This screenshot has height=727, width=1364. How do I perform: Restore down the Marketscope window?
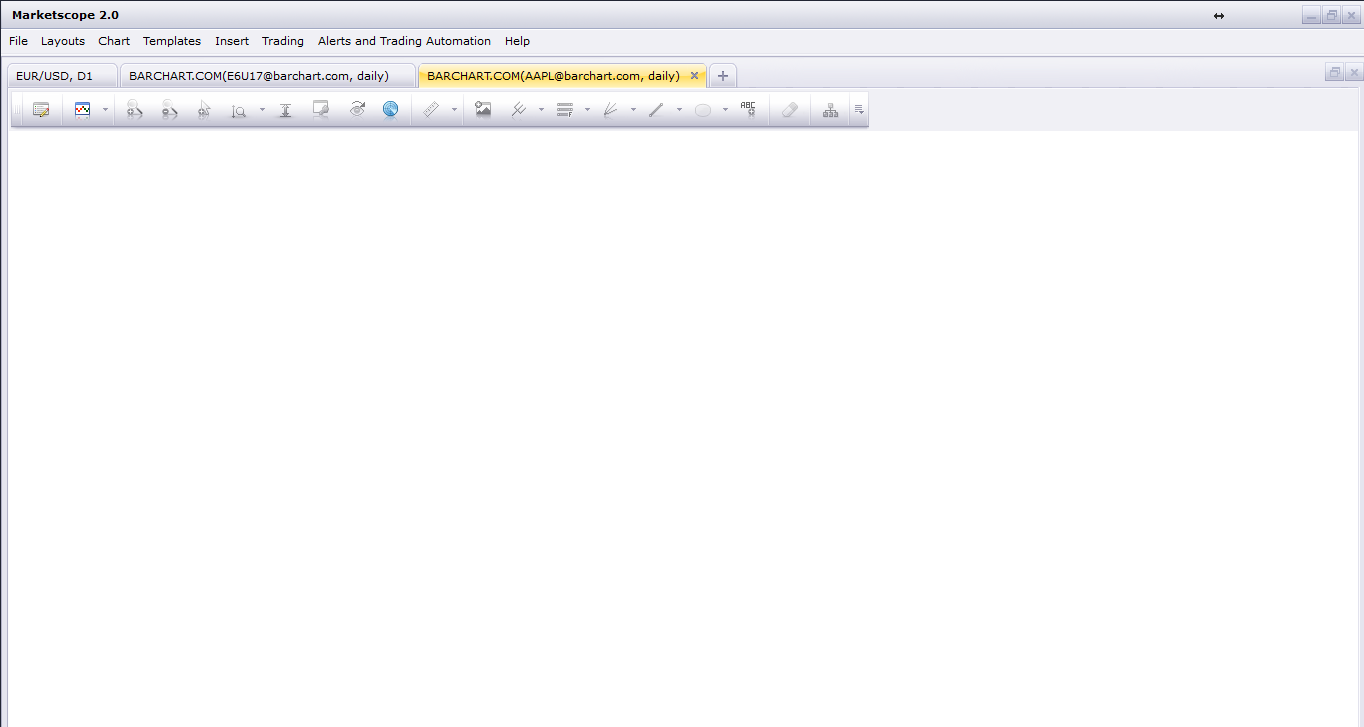[1331, 15]
